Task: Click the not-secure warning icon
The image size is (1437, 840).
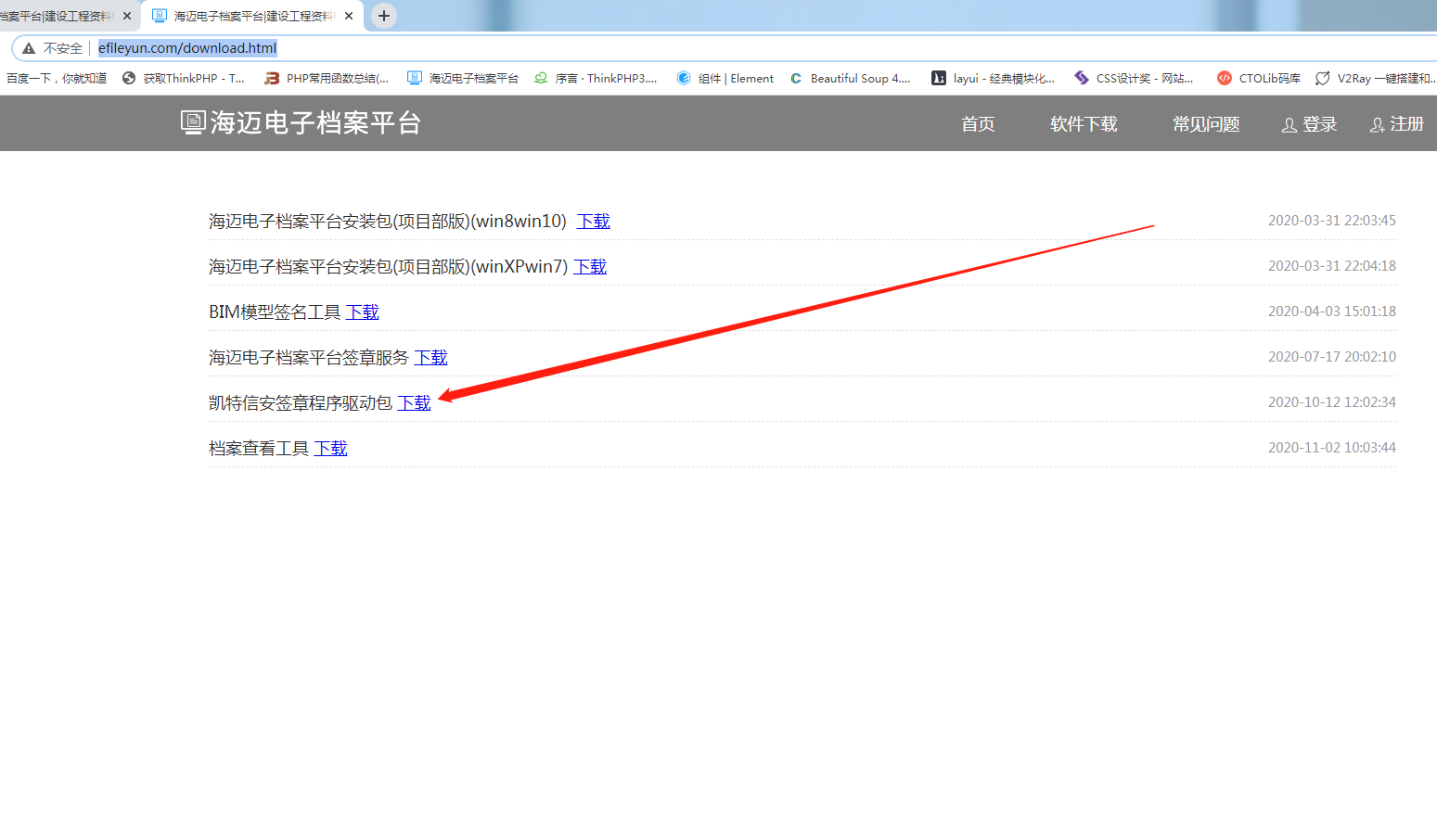Action: coord(29,48)
